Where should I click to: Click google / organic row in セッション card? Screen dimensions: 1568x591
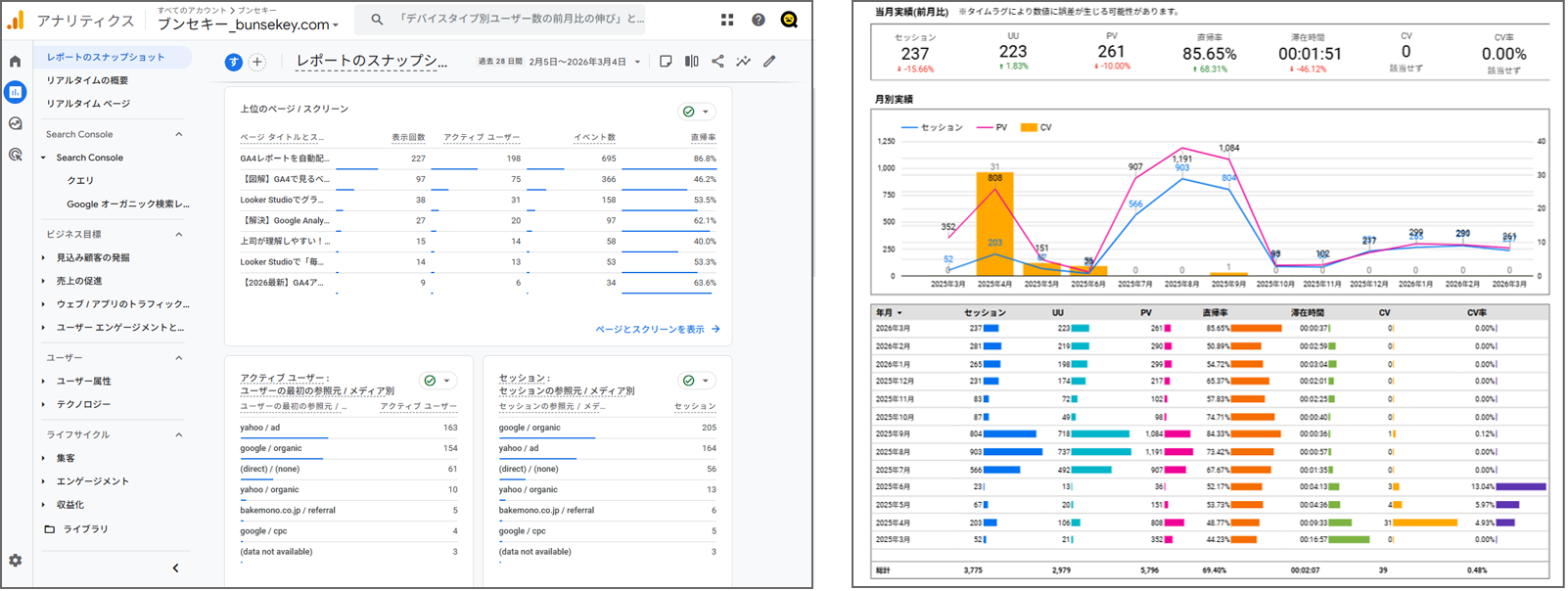point(607,429)
